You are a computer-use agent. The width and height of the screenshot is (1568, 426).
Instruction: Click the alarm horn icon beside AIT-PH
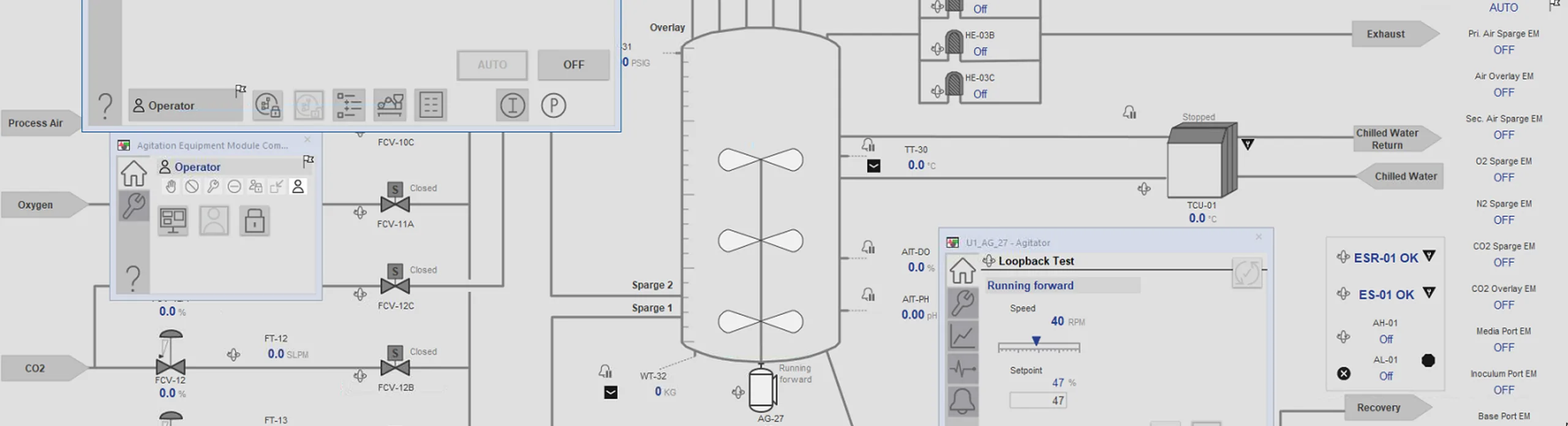[x=869, y=294]
